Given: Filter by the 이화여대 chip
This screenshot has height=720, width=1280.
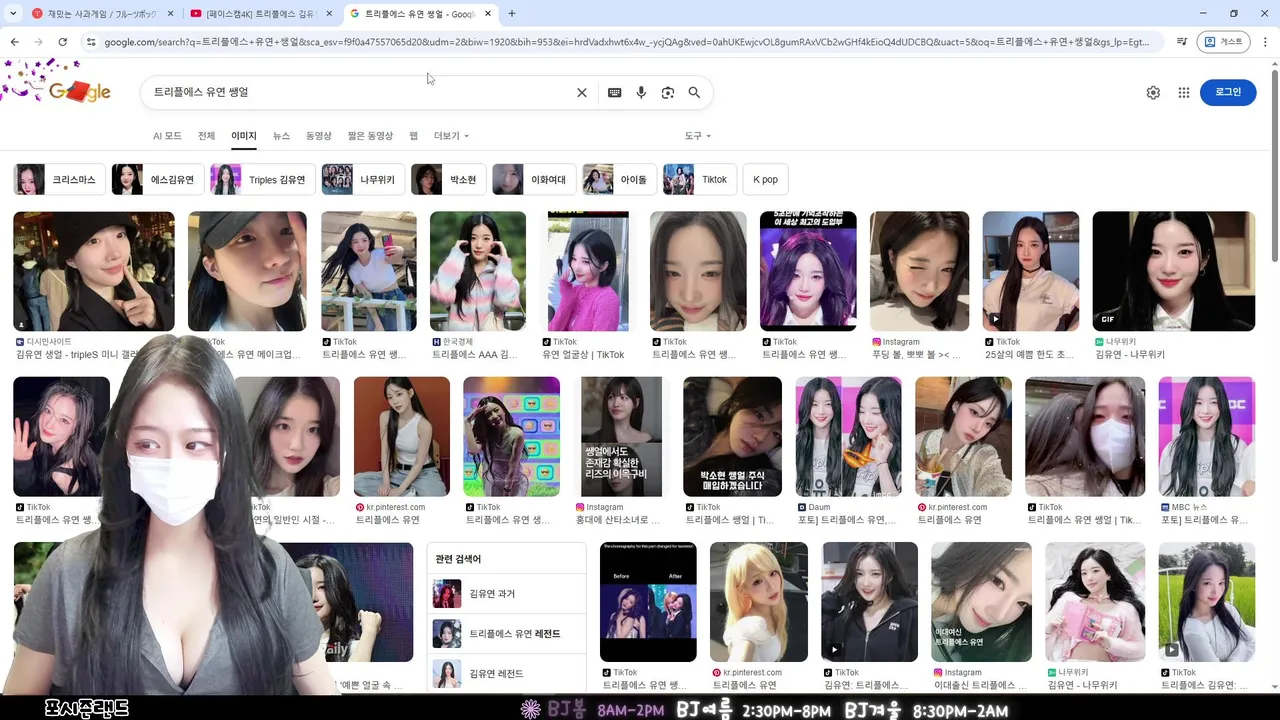Looking at the screenshot, I should pyautogui.click(x=534, y=180).
